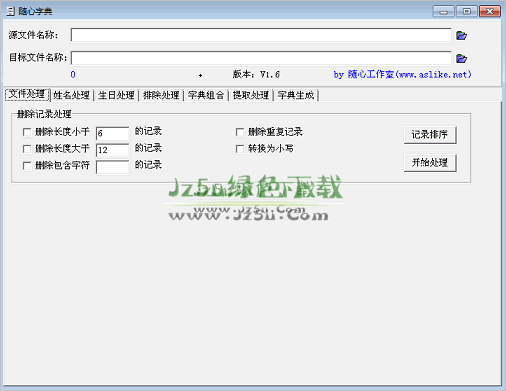Image resolution: width=506 pixels, height=391 pixels.
Task: Go to the 字典生成 tab
Action: click(x=296, y=95)
